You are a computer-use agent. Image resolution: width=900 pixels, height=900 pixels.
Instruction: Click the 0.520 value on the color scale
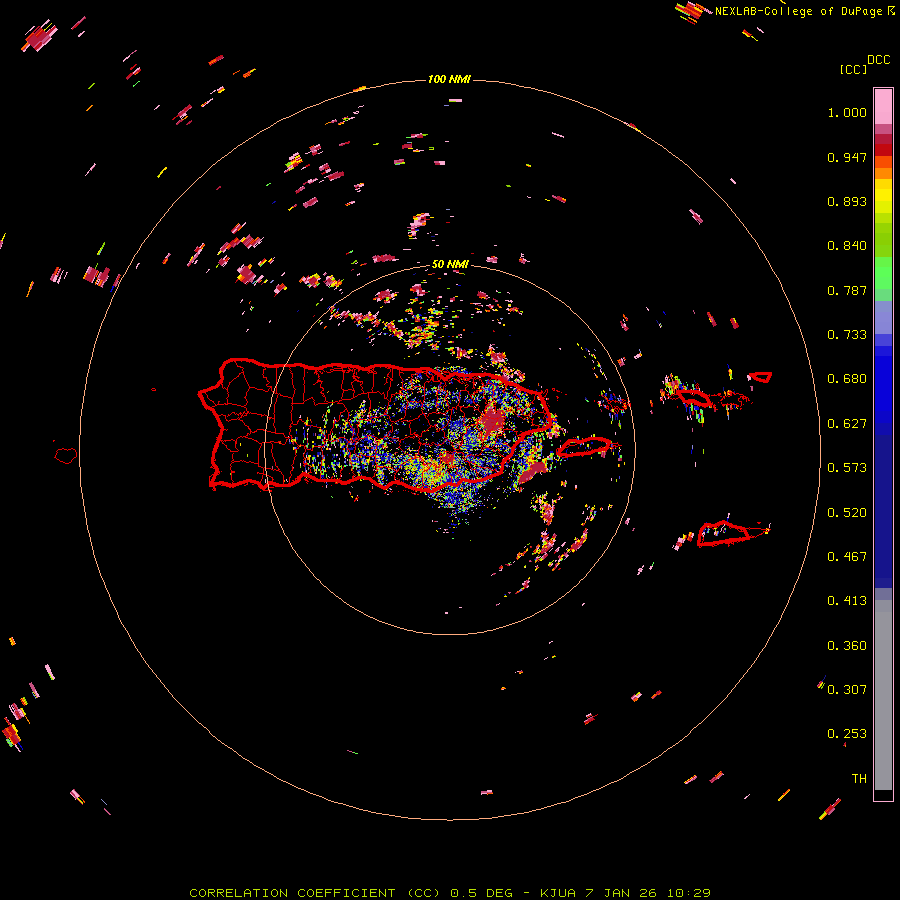click(x=847, y=513)
